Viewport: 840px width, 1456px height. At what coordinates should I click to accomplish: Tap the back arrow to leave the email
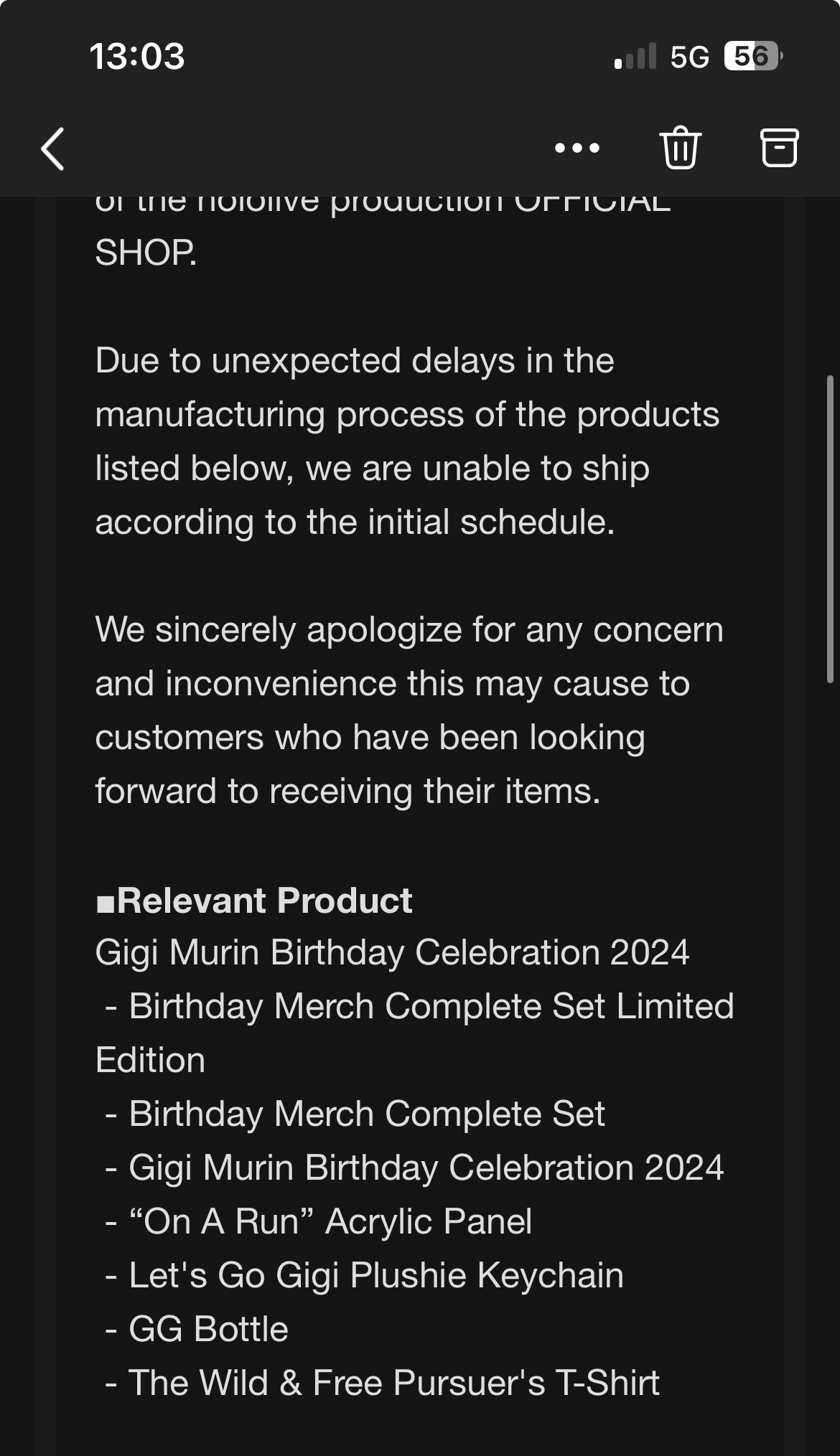click(x=53, y=149)
